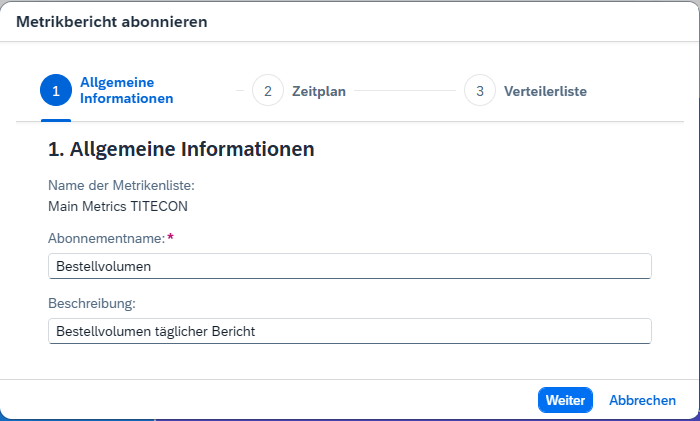Go to the Zeitplan wizard step

pyautogui.click(x=319, y=91)
